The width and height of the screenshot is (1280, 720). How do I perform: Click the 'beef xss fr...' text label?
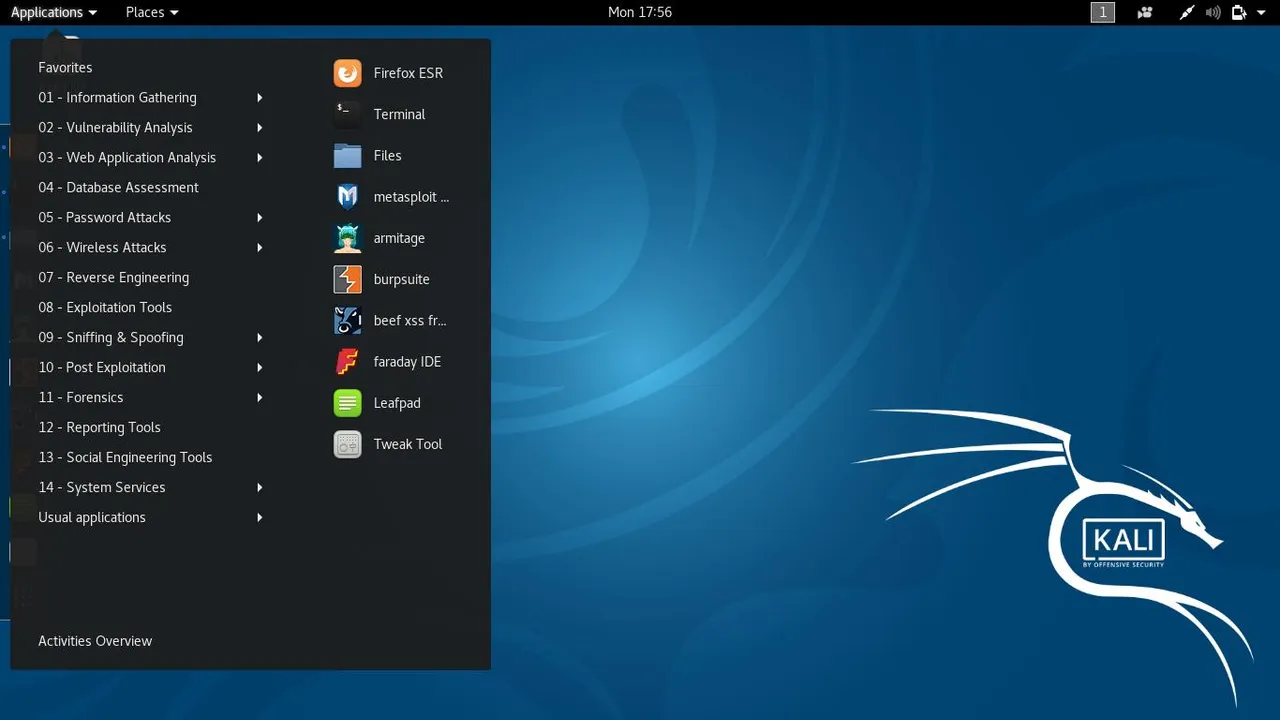pos(410,321)
